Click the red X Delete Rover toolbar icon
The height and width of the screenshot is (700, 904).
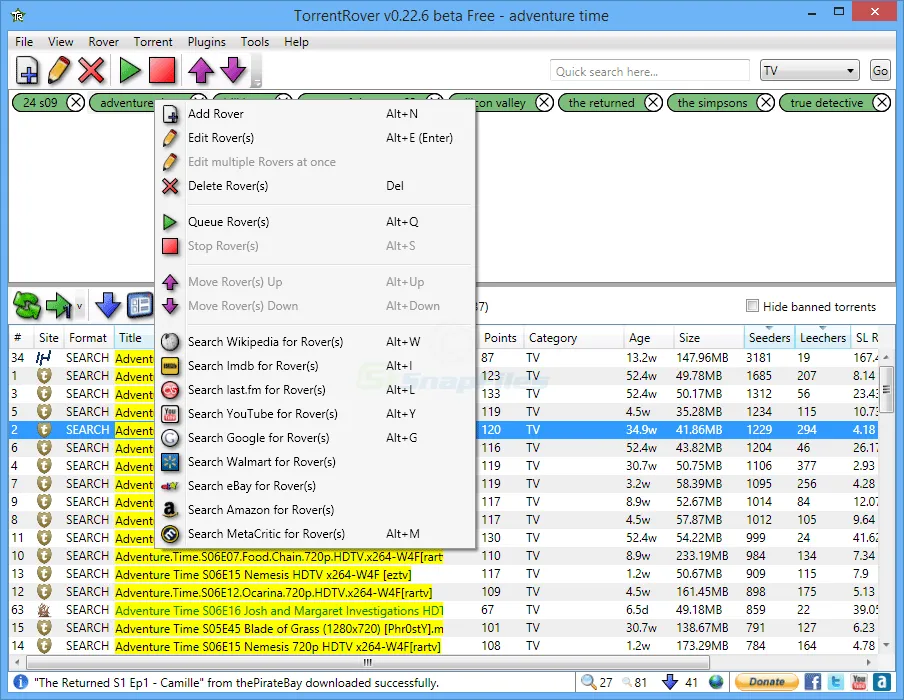tap(91, 70)
